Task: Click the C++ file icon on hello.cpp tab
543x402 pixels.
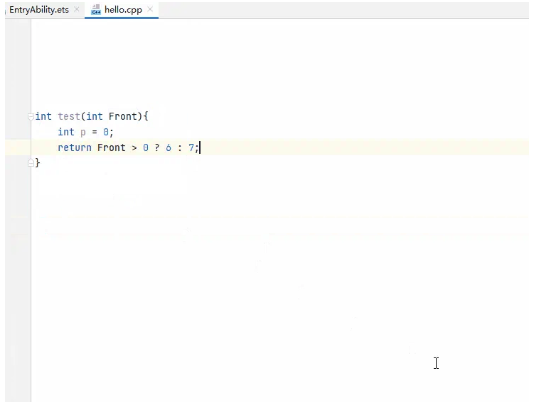Action: click(96, 10)
